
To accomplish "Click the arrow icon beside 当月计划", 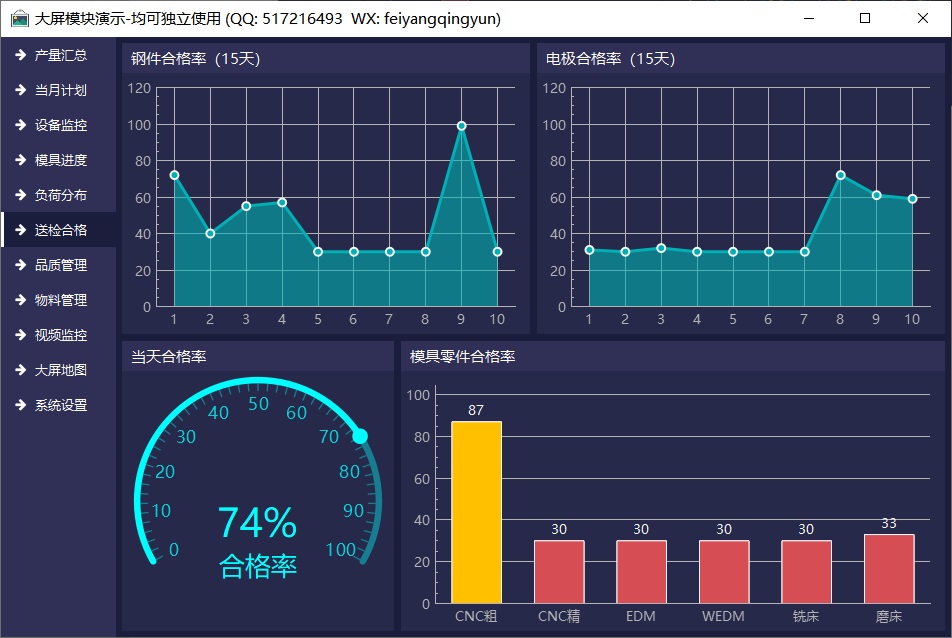I will pos(20,90).
